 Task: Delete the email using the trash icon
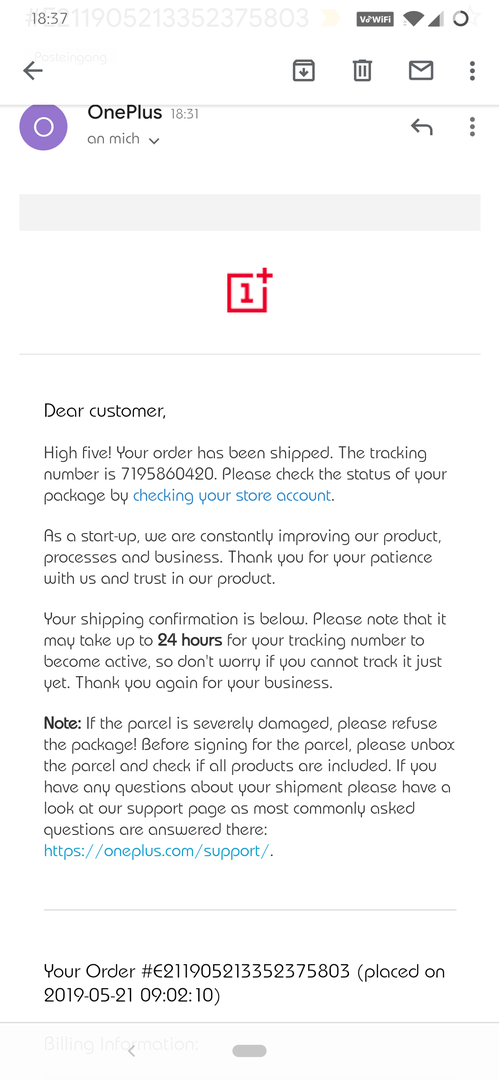pos(363,70)
